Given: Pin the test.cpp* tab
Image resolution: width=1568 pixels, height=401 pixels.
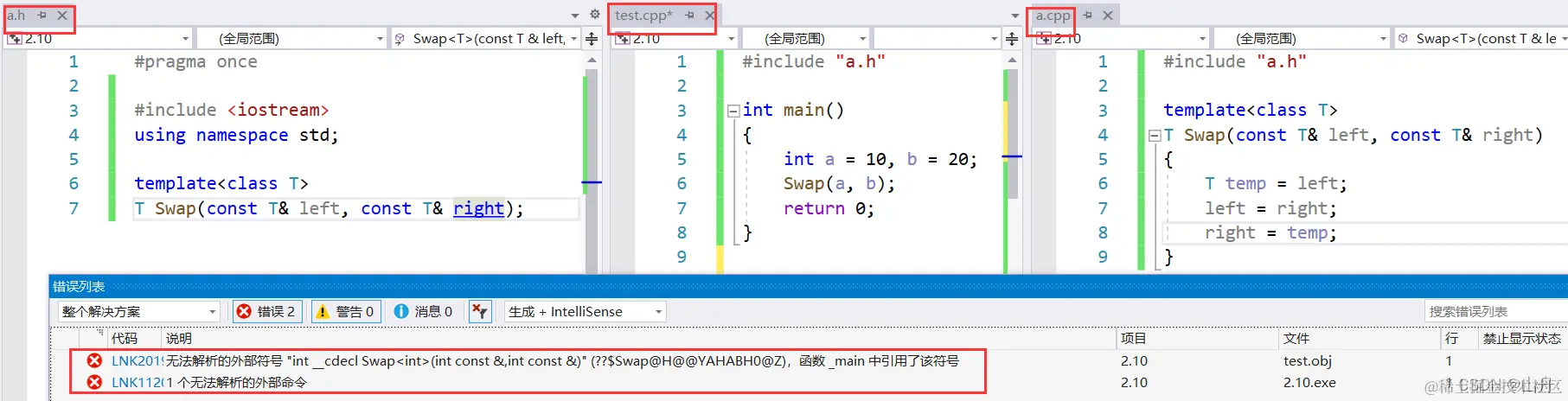Looking at the screenshot, I should point(689,16).
